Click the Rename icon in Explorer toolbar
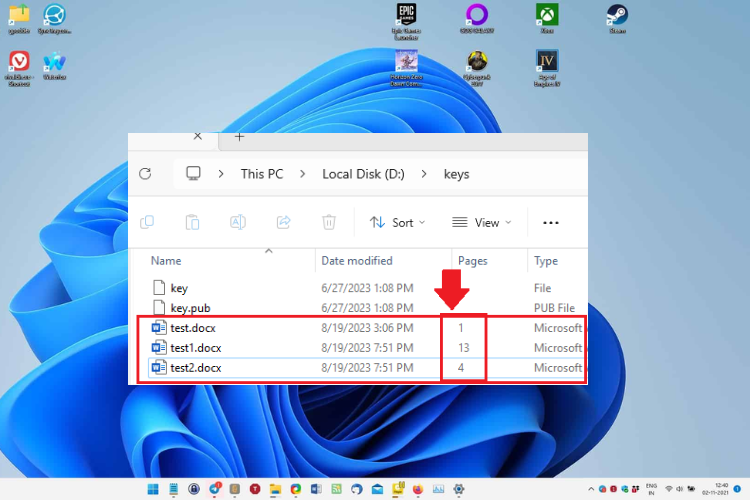 (x=238, y=222)
